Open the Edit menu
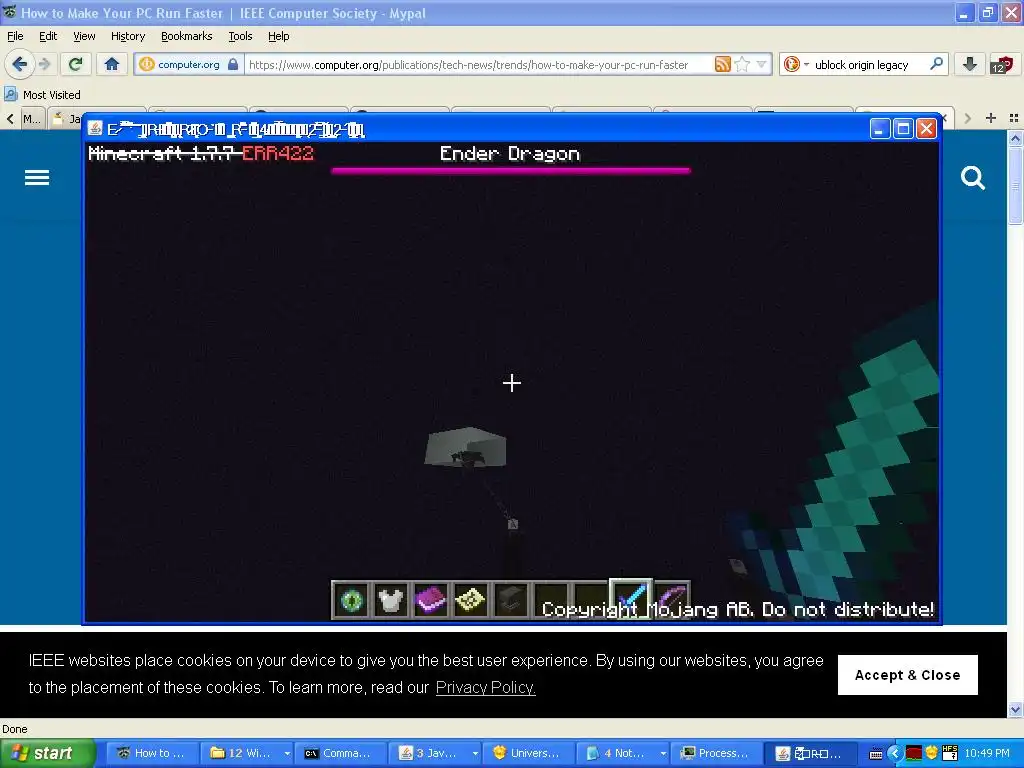Viewport: 1024px width, 768px height. 48,36
